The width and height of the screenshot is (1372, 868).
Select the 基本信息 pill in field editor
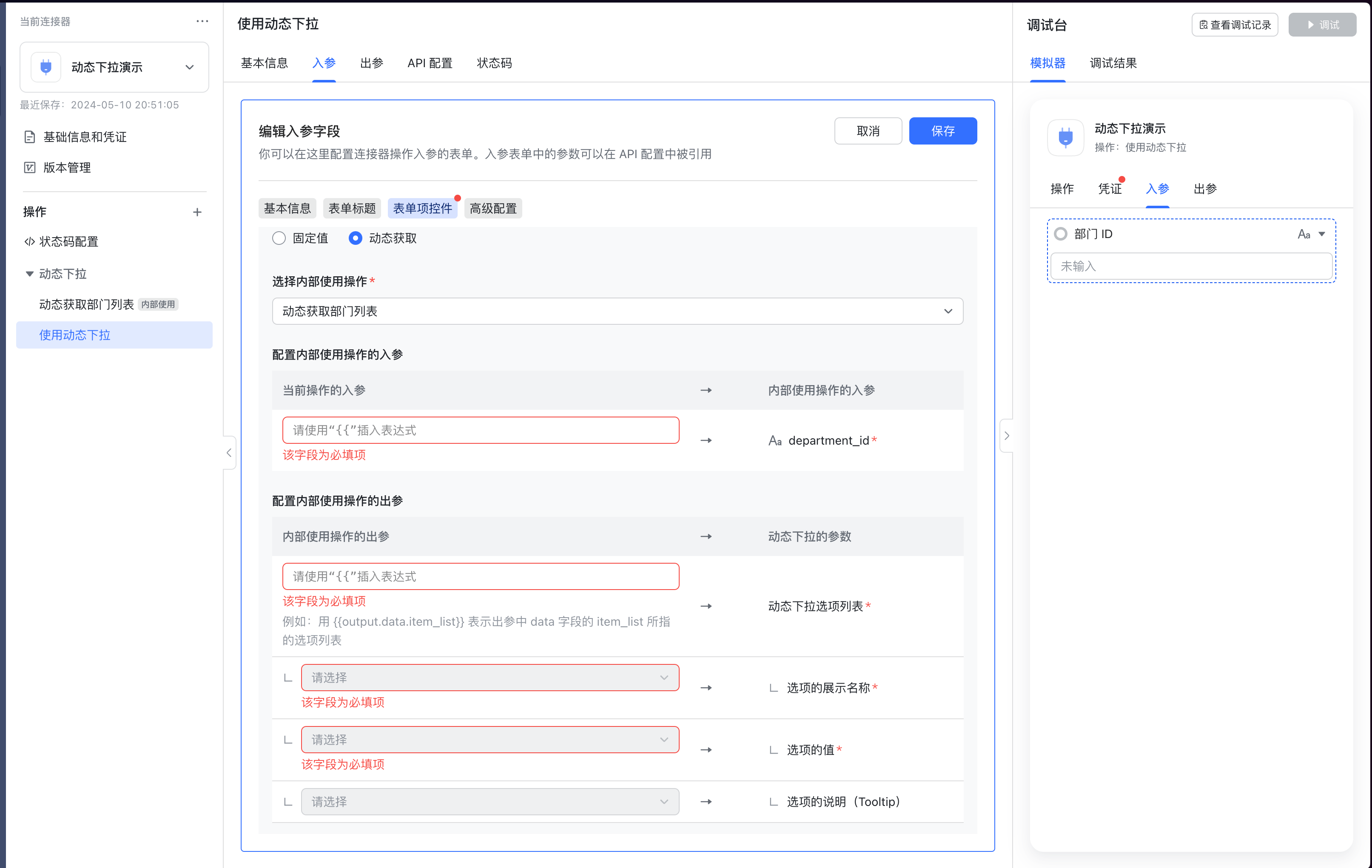tap(287, 208)
